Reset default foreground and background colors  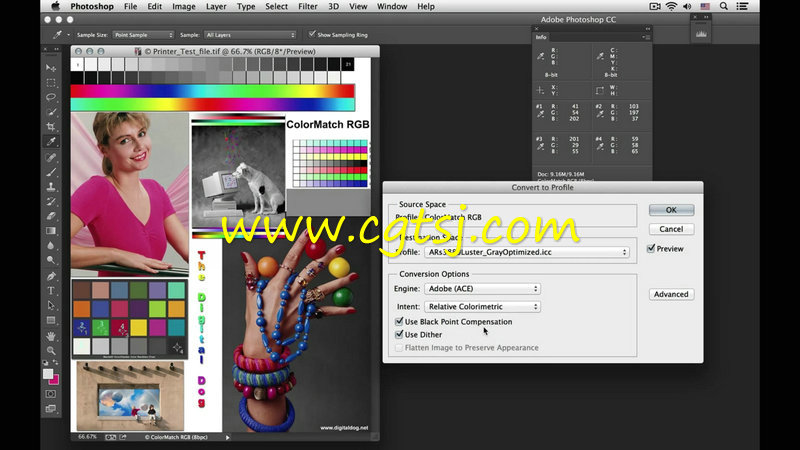click(x=45, y=362)
